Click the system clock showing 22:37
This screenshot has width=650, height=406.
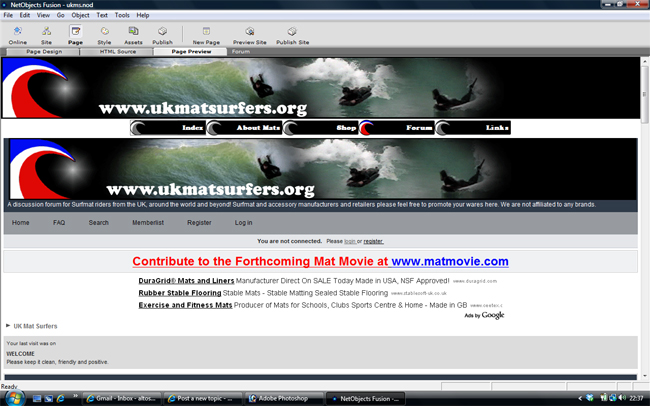(x=636, y=398)
